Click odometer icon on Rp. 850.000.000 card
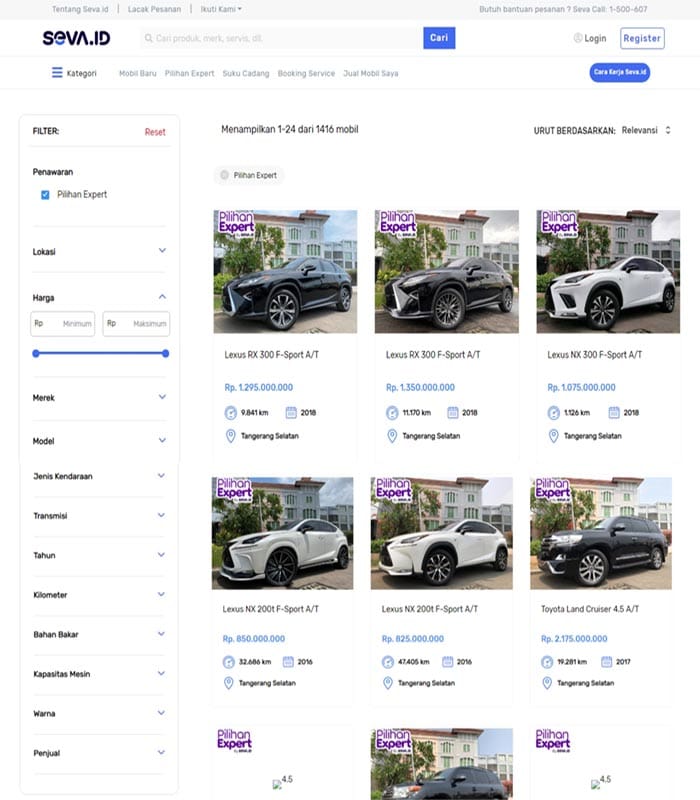This screenshot has height=800, width=700. coord(229,662)
